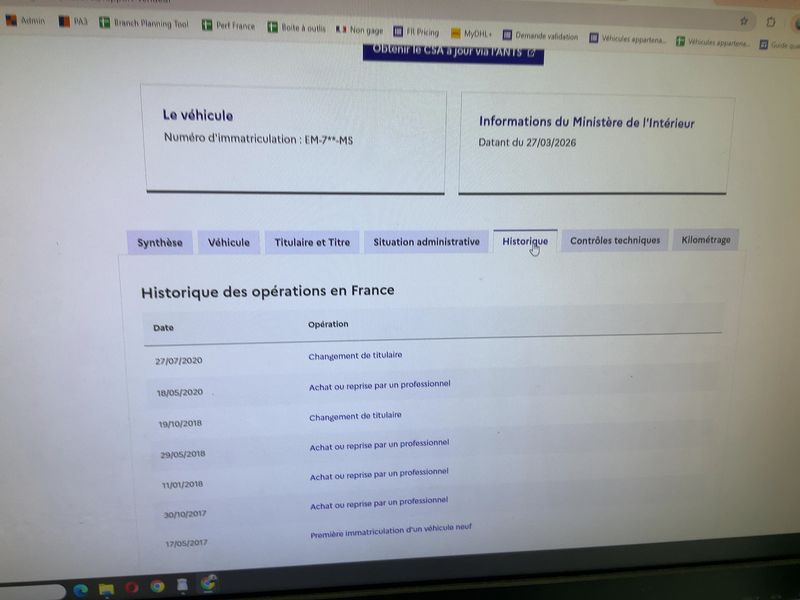Click Achat ou reprise in 18/05/2020 row
800x600 pixels.
(380, 385)
